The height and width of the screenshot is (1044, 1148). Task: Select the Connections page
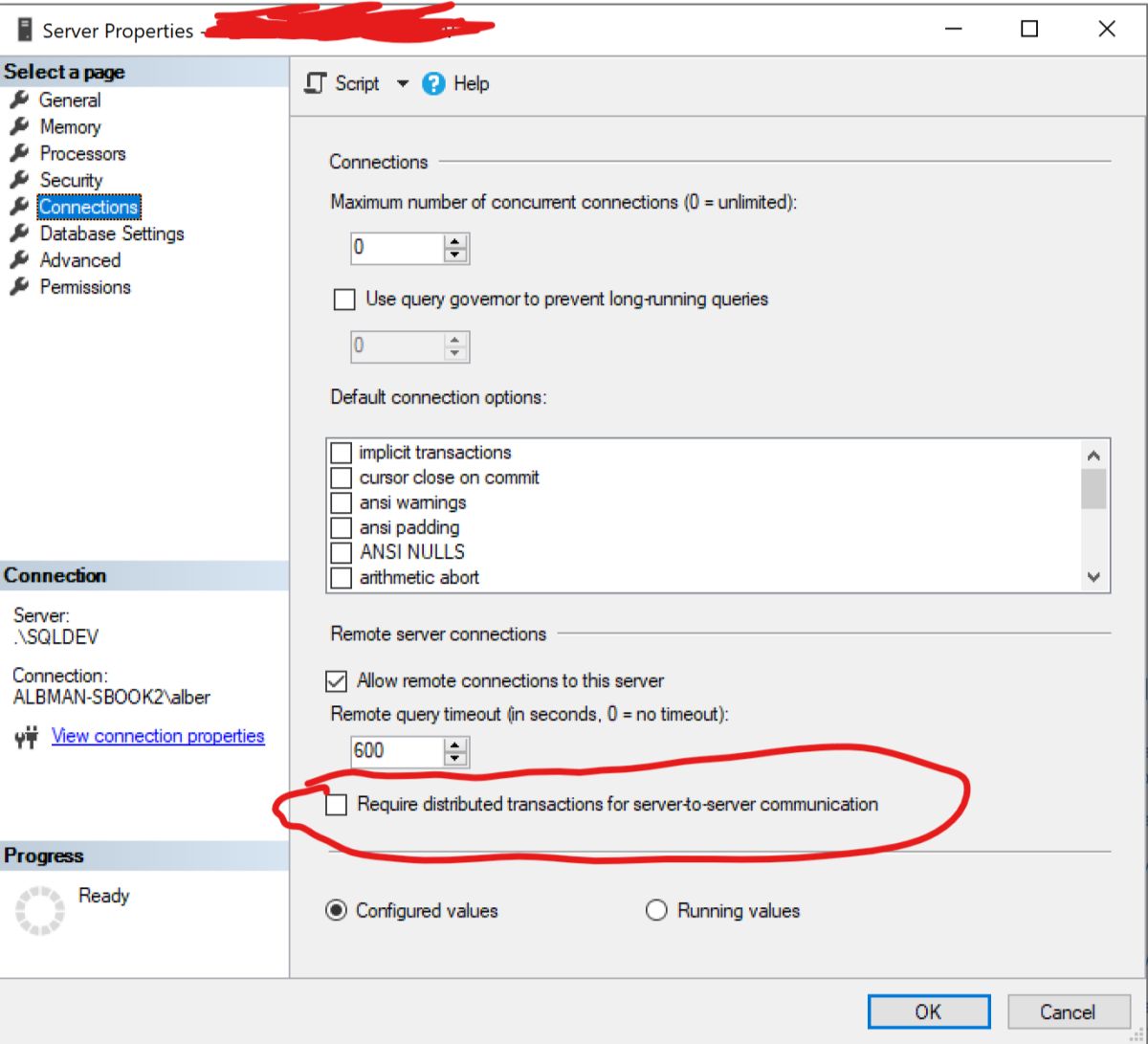point(89,207)
